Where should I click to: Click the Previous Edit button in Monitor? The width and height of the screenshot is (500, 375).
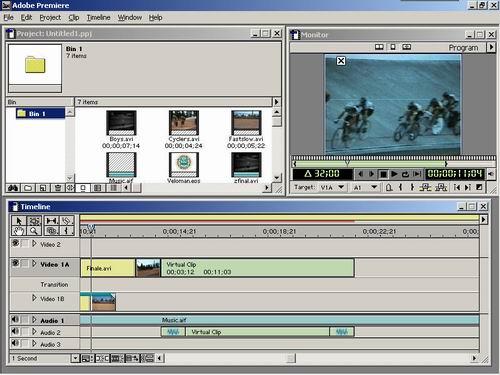457,187
